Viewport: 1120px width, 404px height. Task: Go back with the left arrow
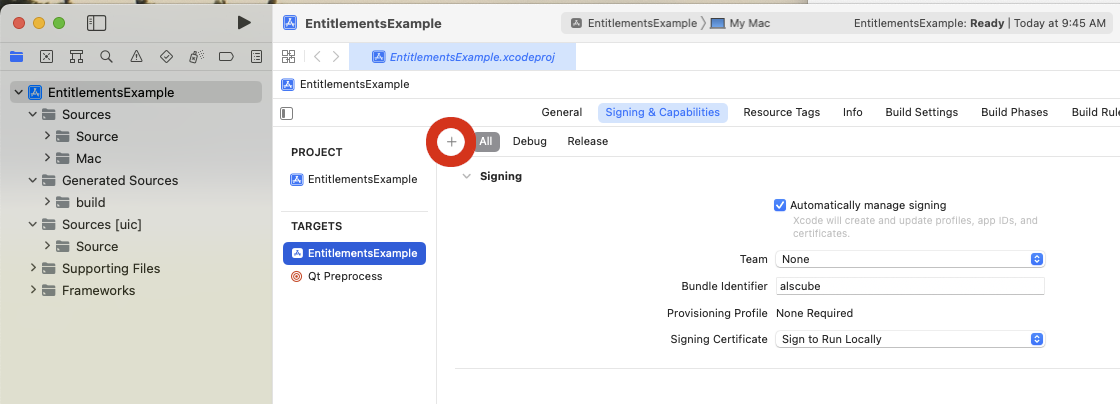click(x=317, y=56)
